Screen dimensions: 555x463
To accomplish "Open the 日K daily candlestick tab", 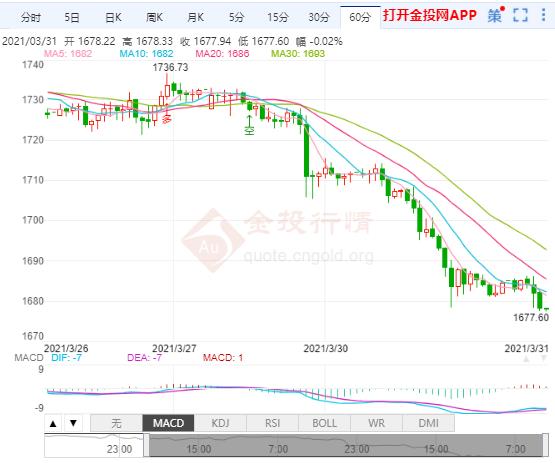I will coord(113,17).
